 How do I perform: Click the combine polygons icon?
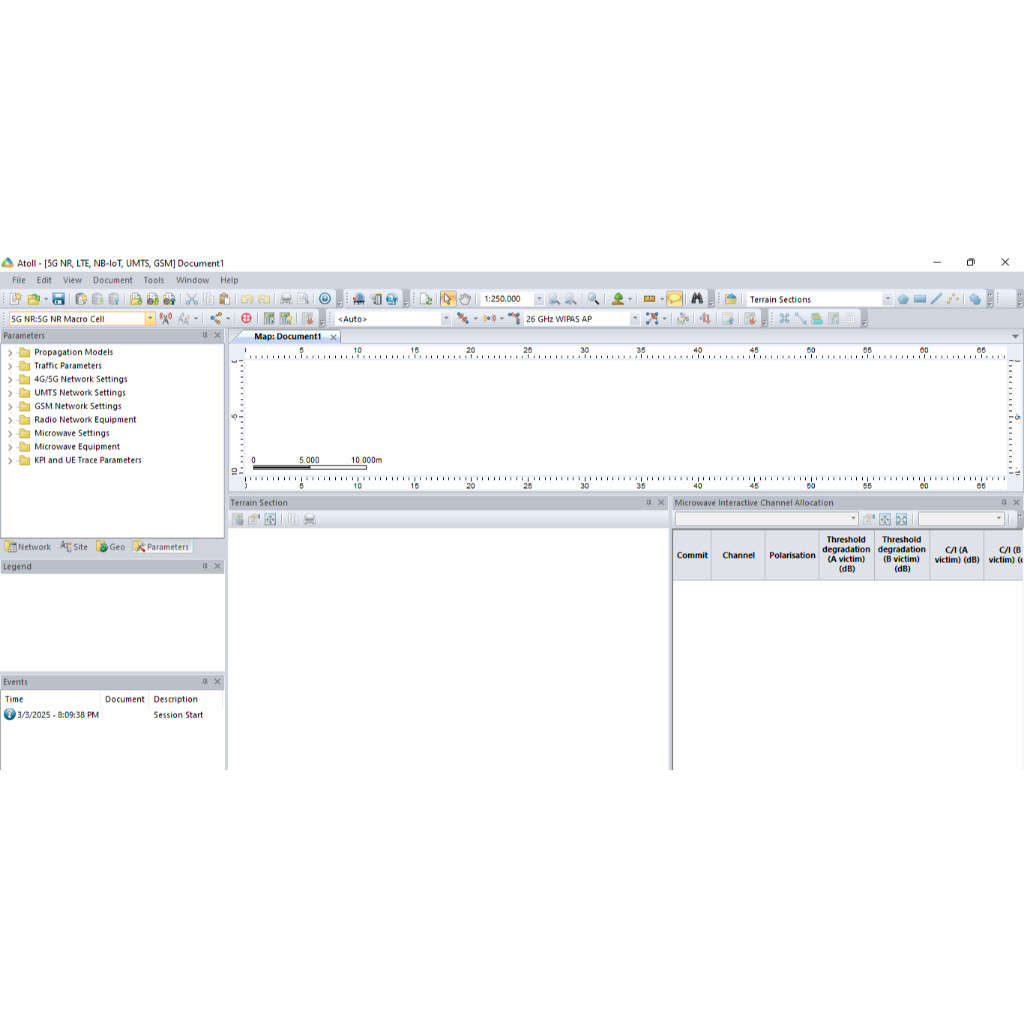point(975,299)
